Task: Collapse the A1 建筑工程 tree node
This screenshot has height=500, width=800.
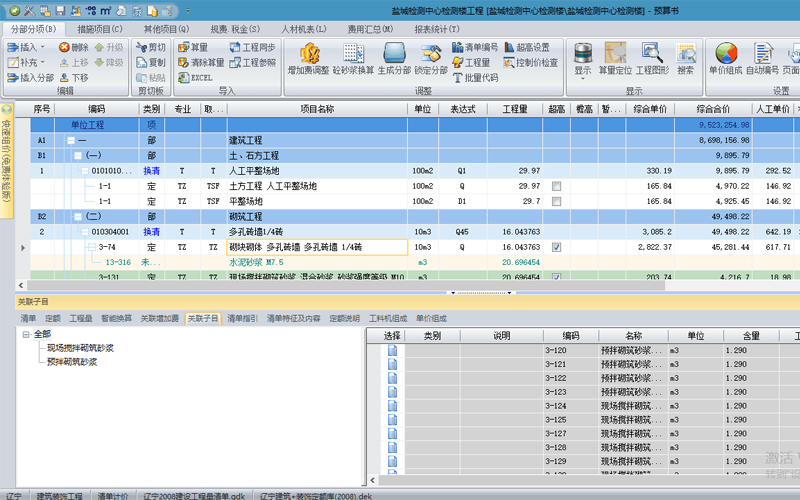Action: 71,140
